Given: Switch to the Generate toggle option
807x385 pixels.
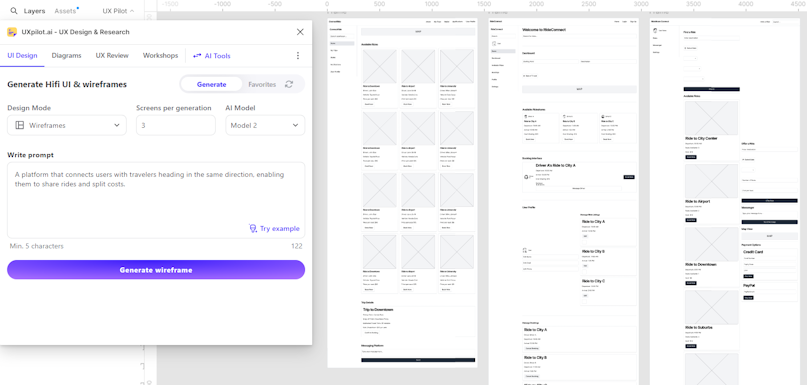Looking at the screenshot, I should click(211, 84).
